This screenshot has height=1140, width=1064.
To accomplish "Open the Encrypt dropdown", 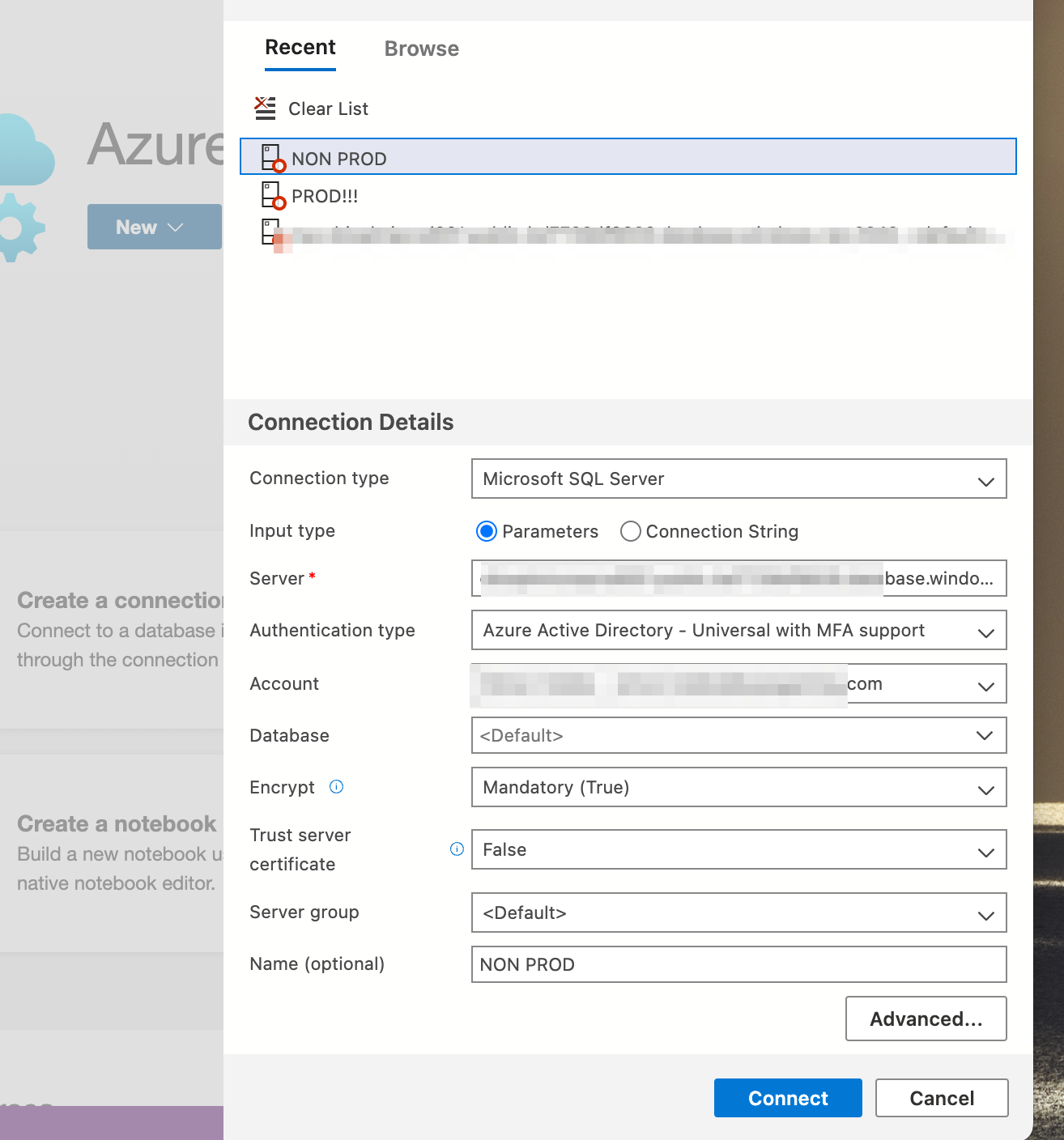I will [x=739, y=787].
